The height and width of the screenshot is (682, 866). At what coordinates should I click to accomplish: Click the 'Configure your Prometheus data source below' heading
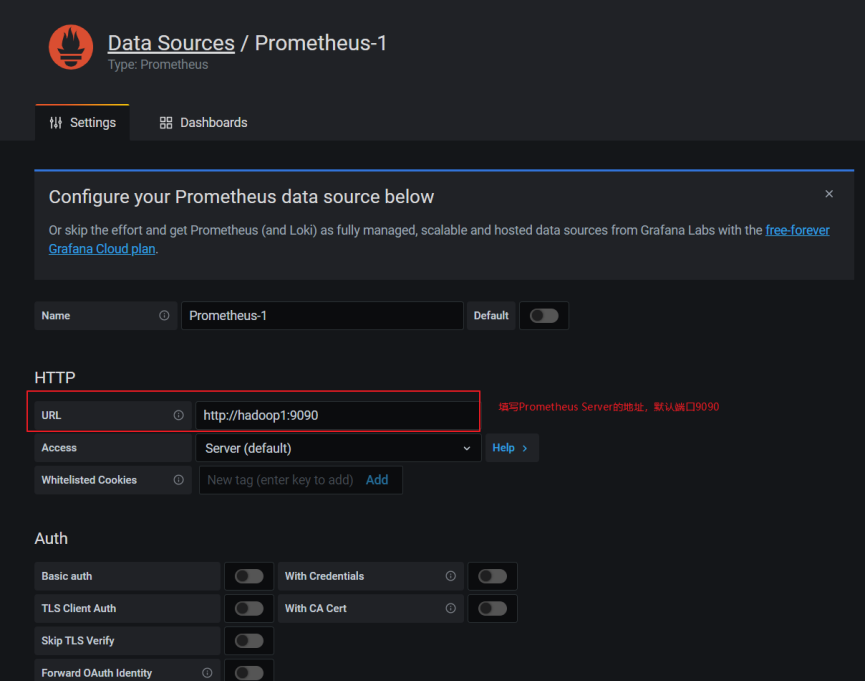click(x=241, y=197)
